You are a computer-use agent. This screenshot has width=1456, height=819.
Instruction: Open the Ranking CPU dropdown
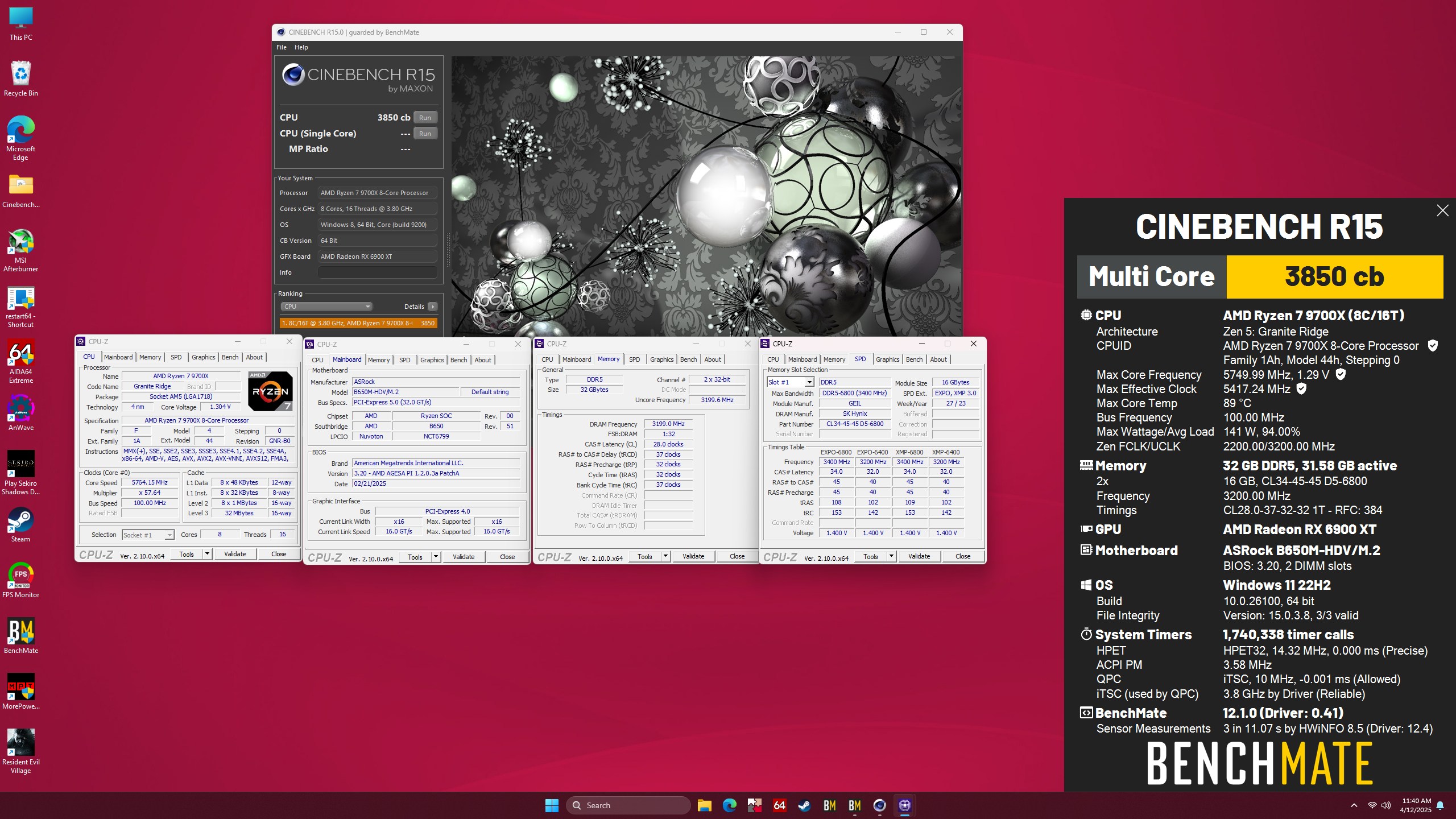pyautogui.click(x=326, y=307)
